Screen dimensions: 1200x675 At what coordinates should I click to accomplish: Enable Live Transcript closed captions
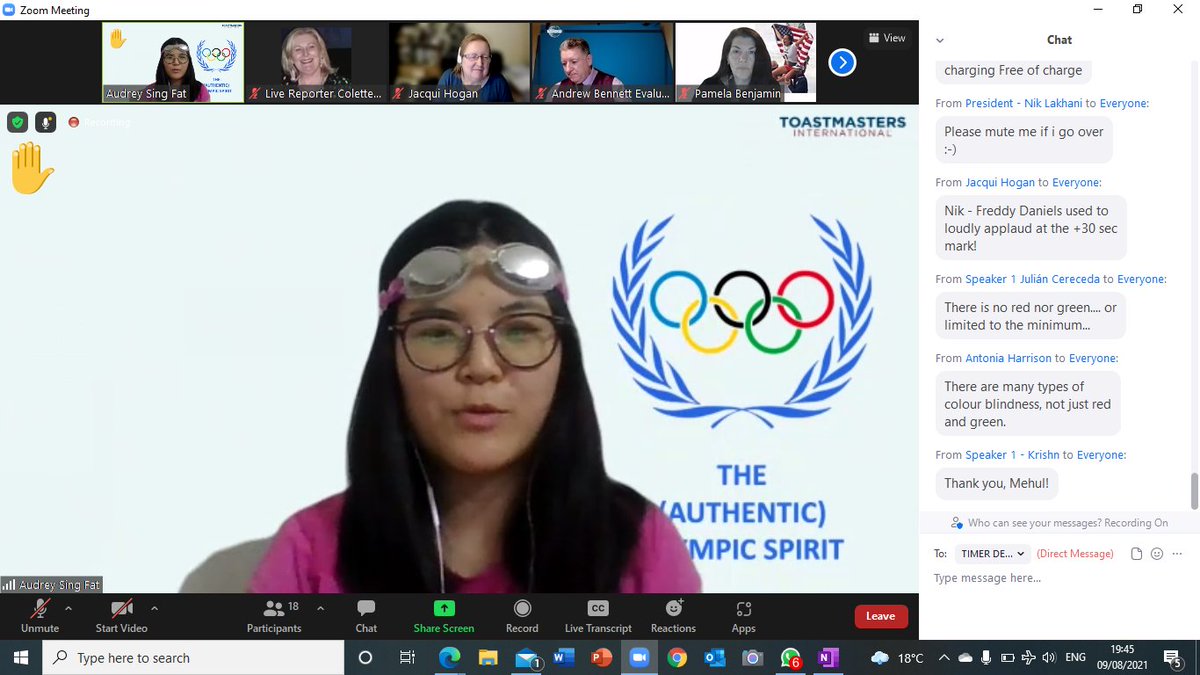click(598, 615)
